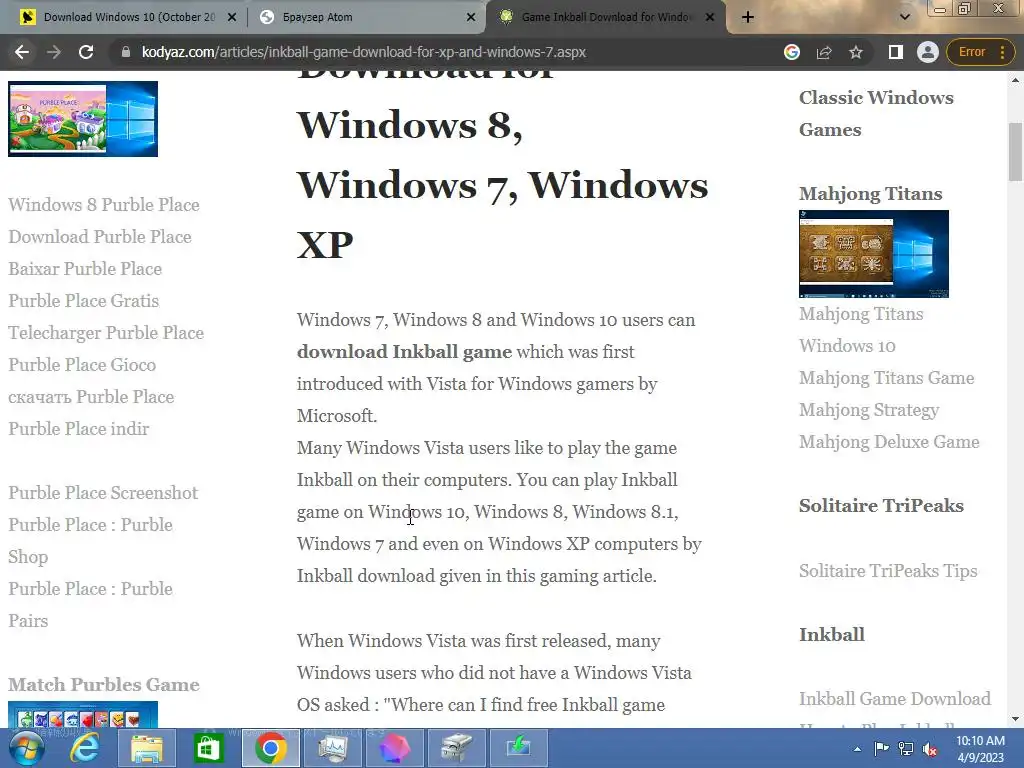Close the Download Windows 10 tab
This screenshot has height=768, width=1024.
click(232, 17)
